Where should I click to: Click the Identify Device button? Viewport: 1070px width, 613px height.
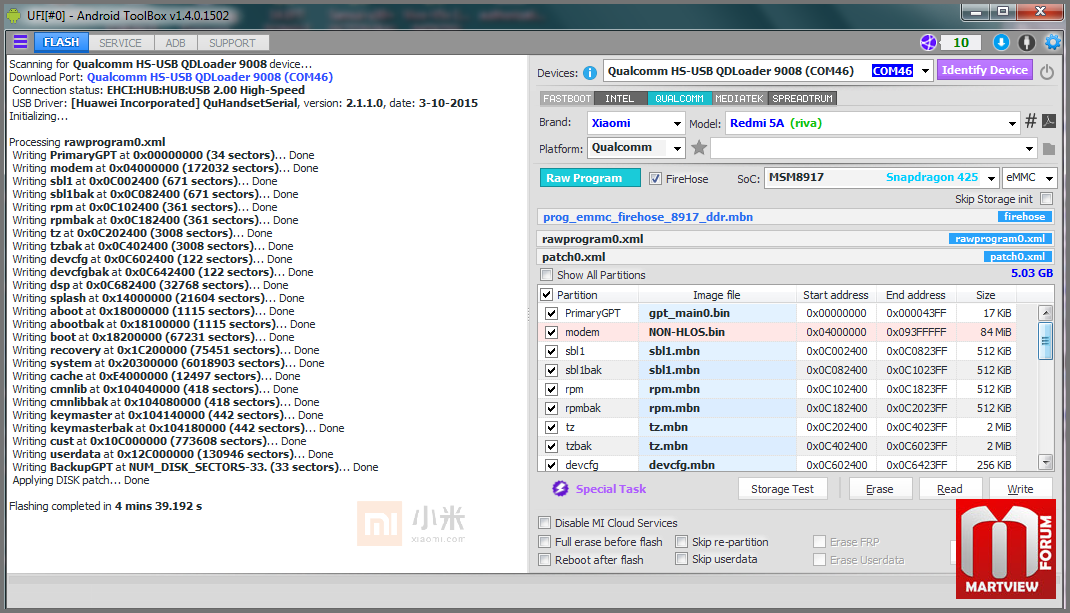(984, 70)
